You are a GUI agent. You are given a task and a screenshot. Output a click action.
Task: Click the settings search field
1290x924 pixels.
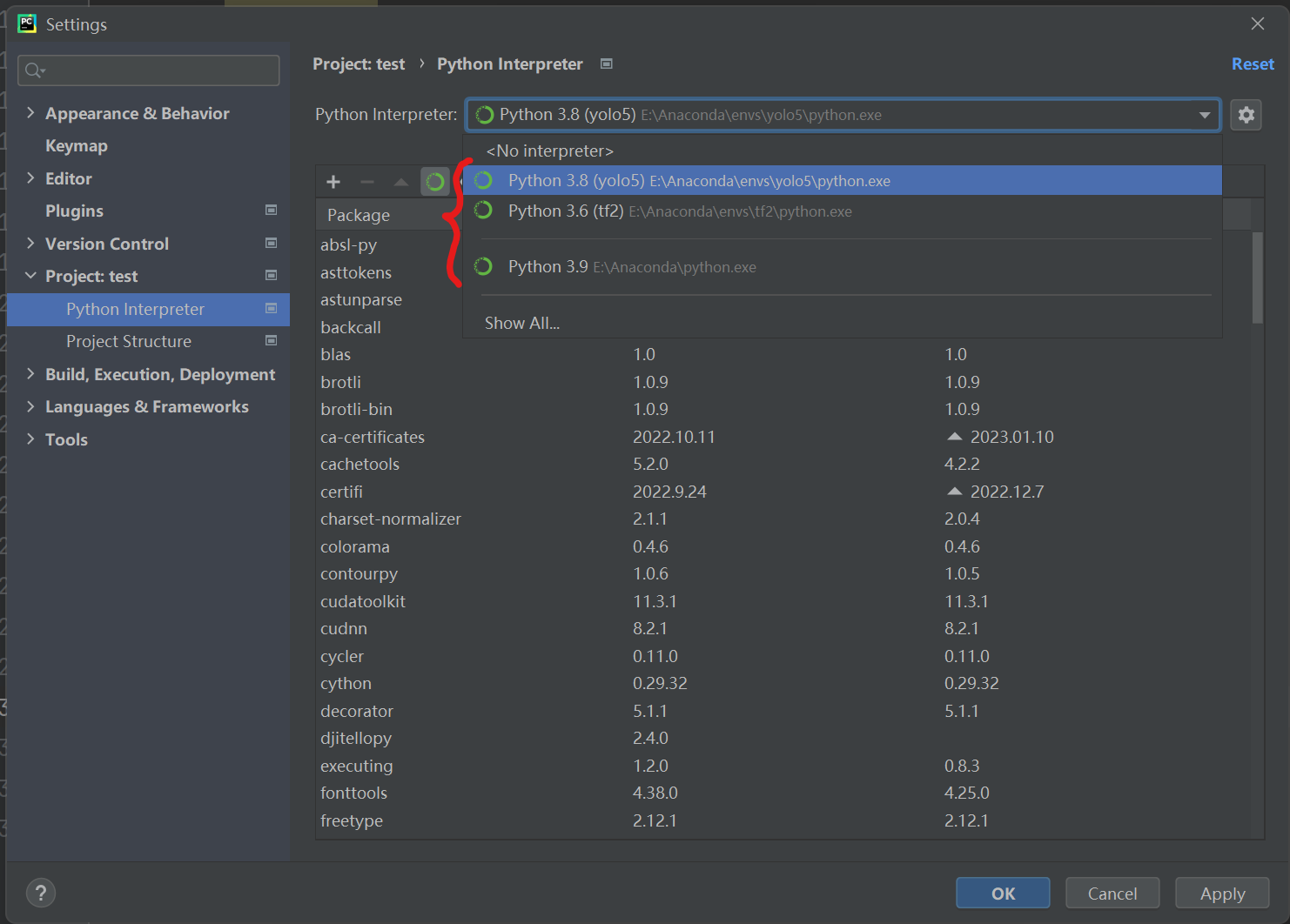149,70
